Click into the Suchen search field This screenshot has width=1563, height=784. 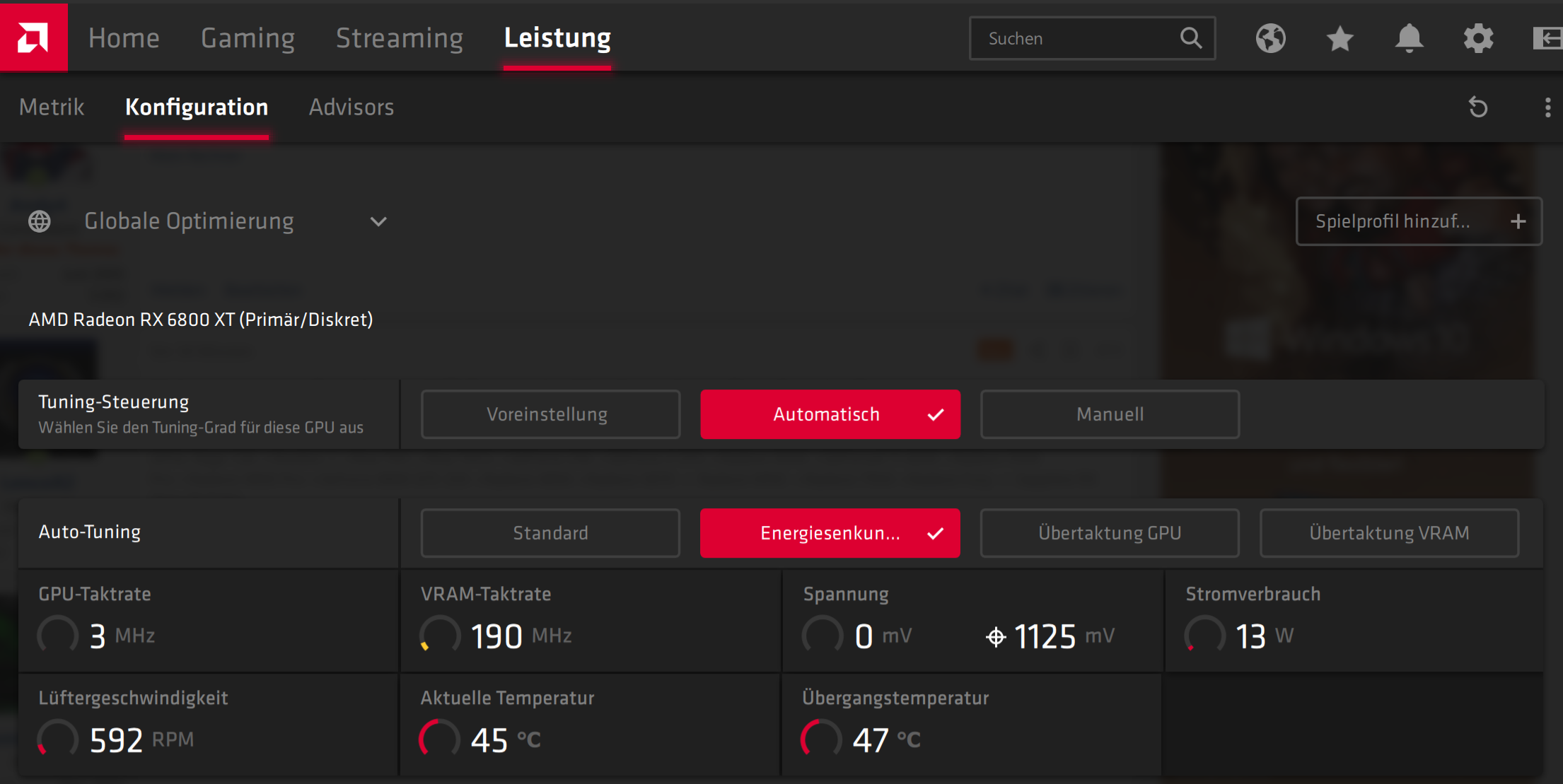pos(1075,38)
